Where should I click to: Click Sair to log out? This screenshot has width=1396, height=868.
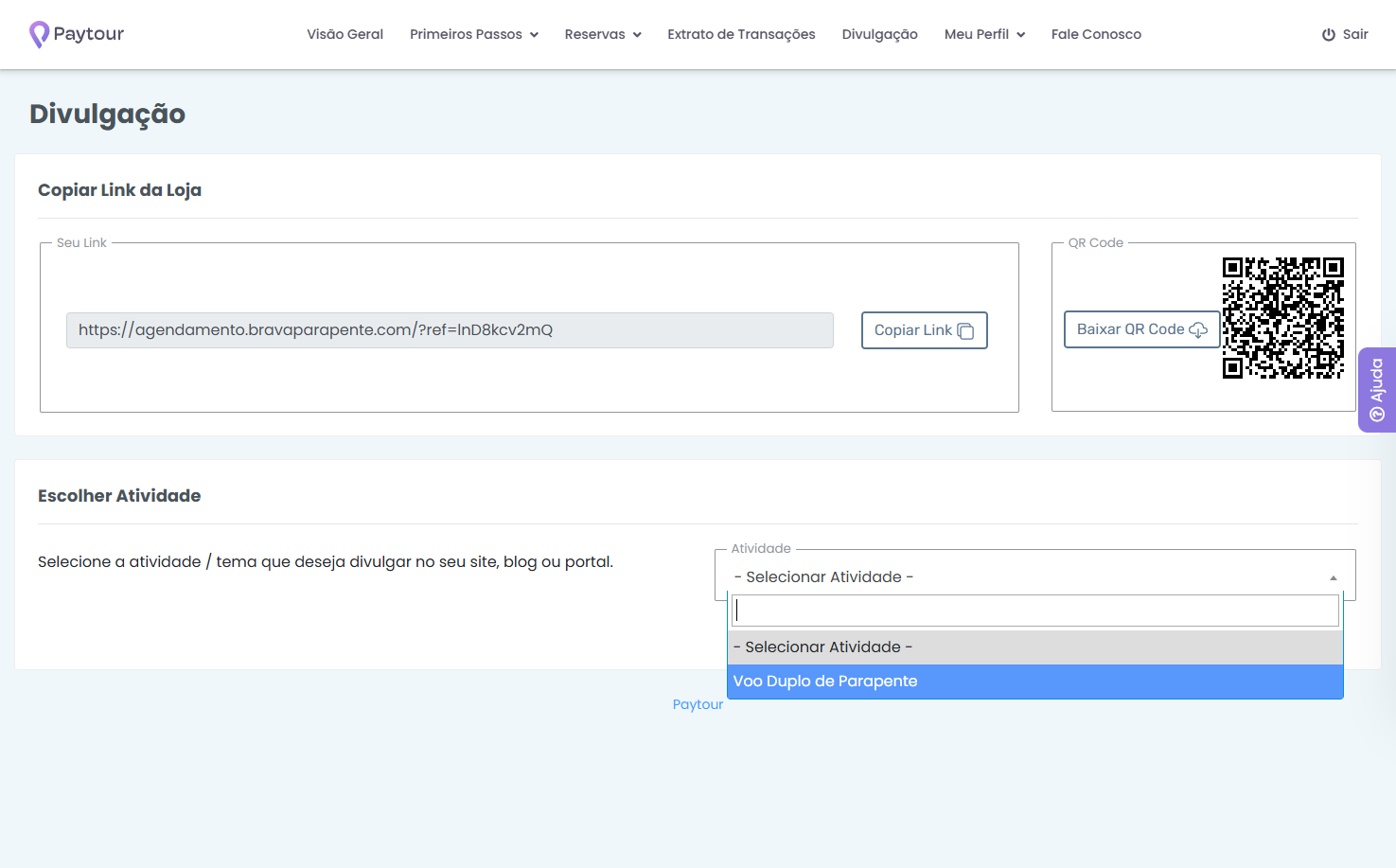pyautogui.click(x=1345, y=34)
